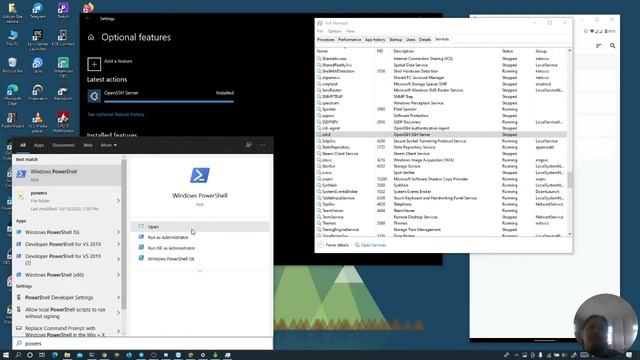Open Options menu in Task Manager
Viewport: 640px width, 360px height.
[x=334, y=31]
